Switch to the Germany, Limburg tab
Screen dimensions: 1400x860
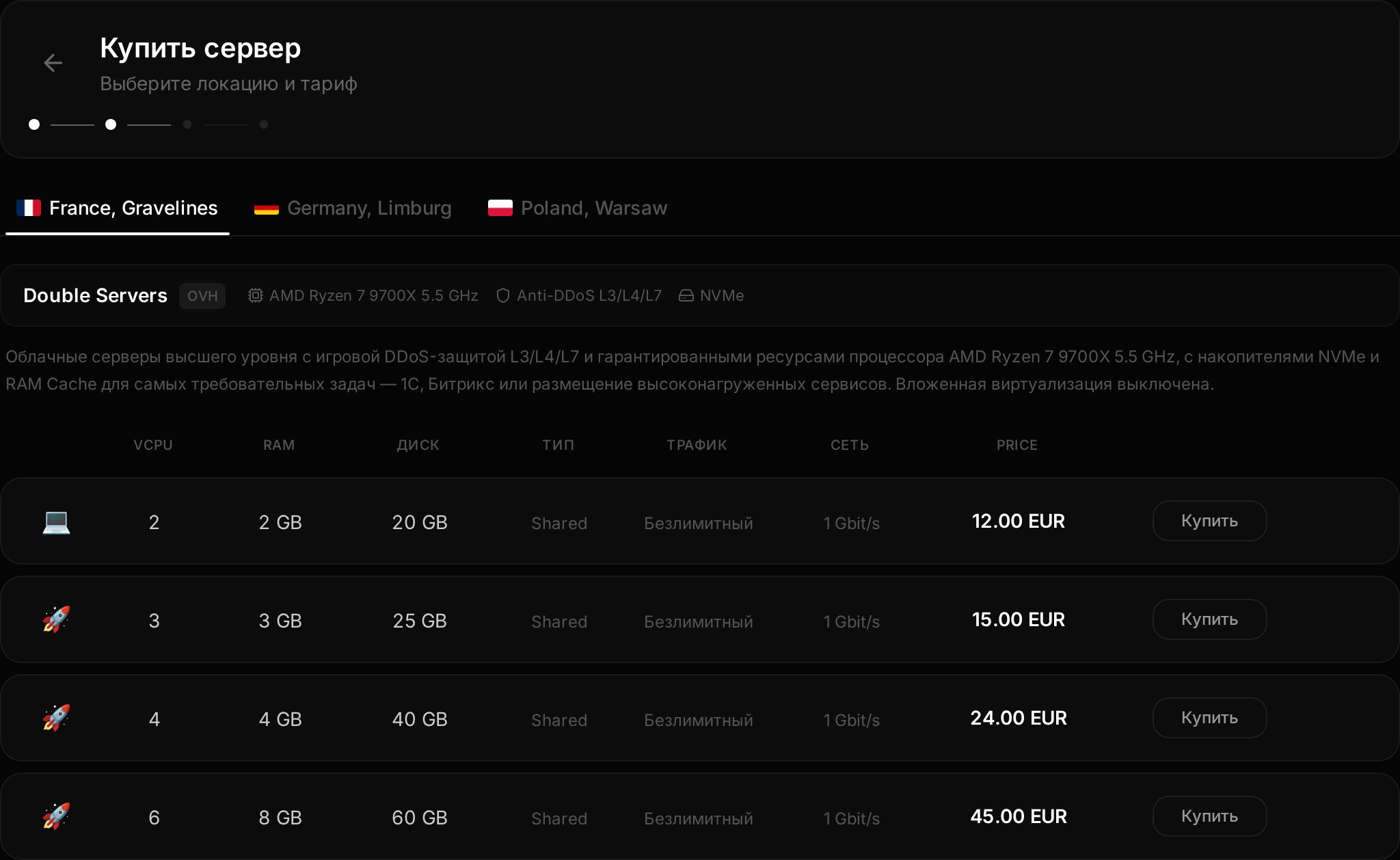(353, 209)
